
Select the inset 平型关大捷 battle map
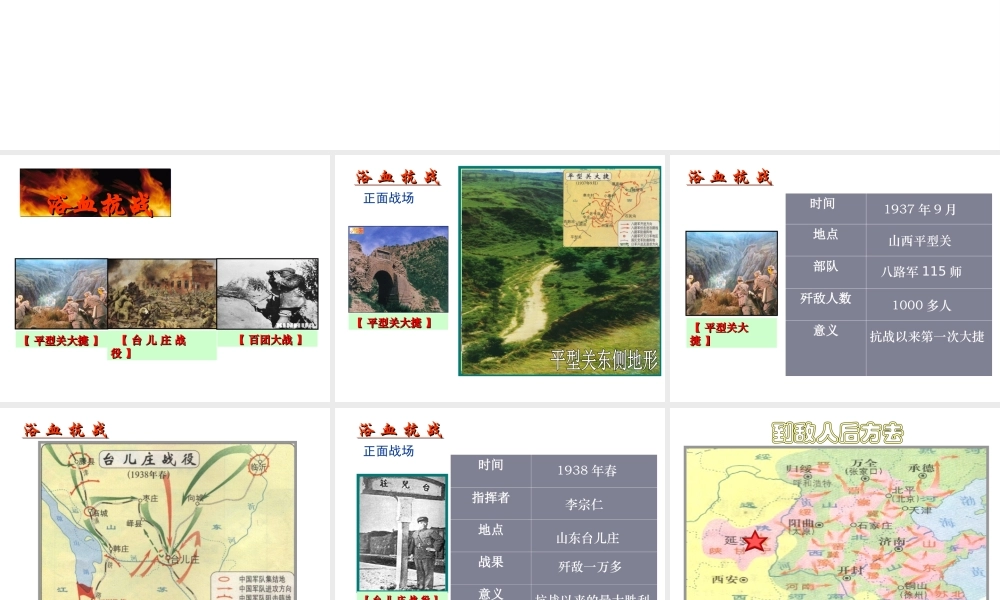611,208
